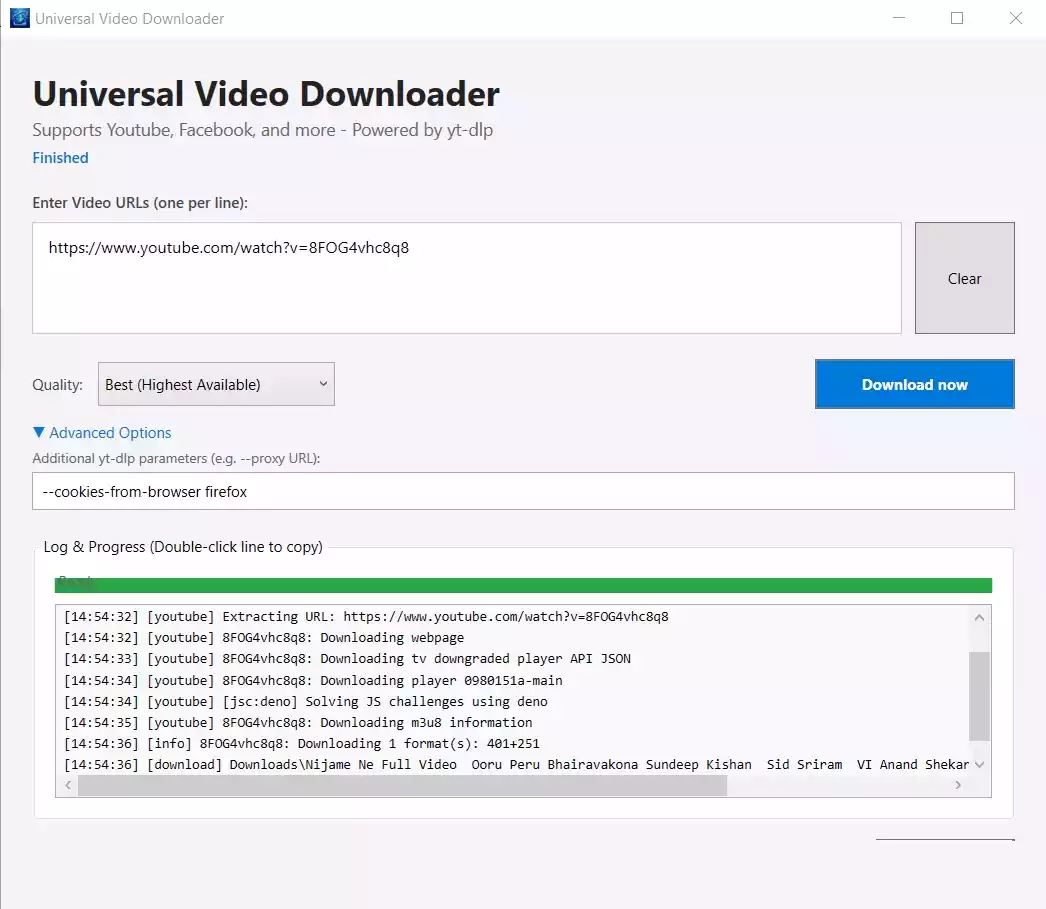Select log line 'Extracting URL'

pos(367,617)
